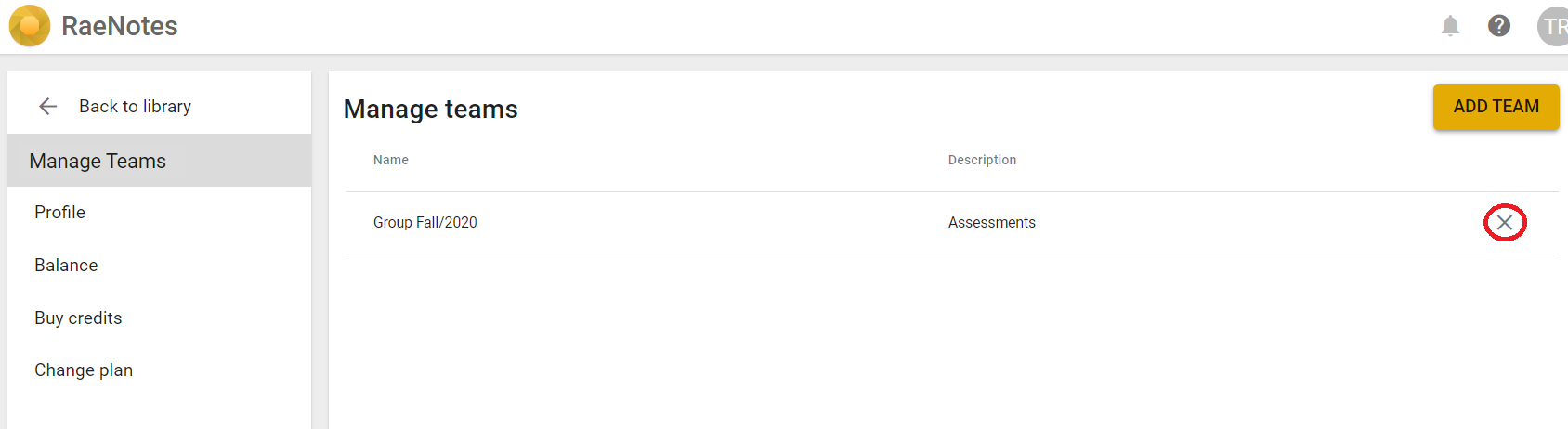
Task: Click the blank area below the teams table
Action: (947, 344)
